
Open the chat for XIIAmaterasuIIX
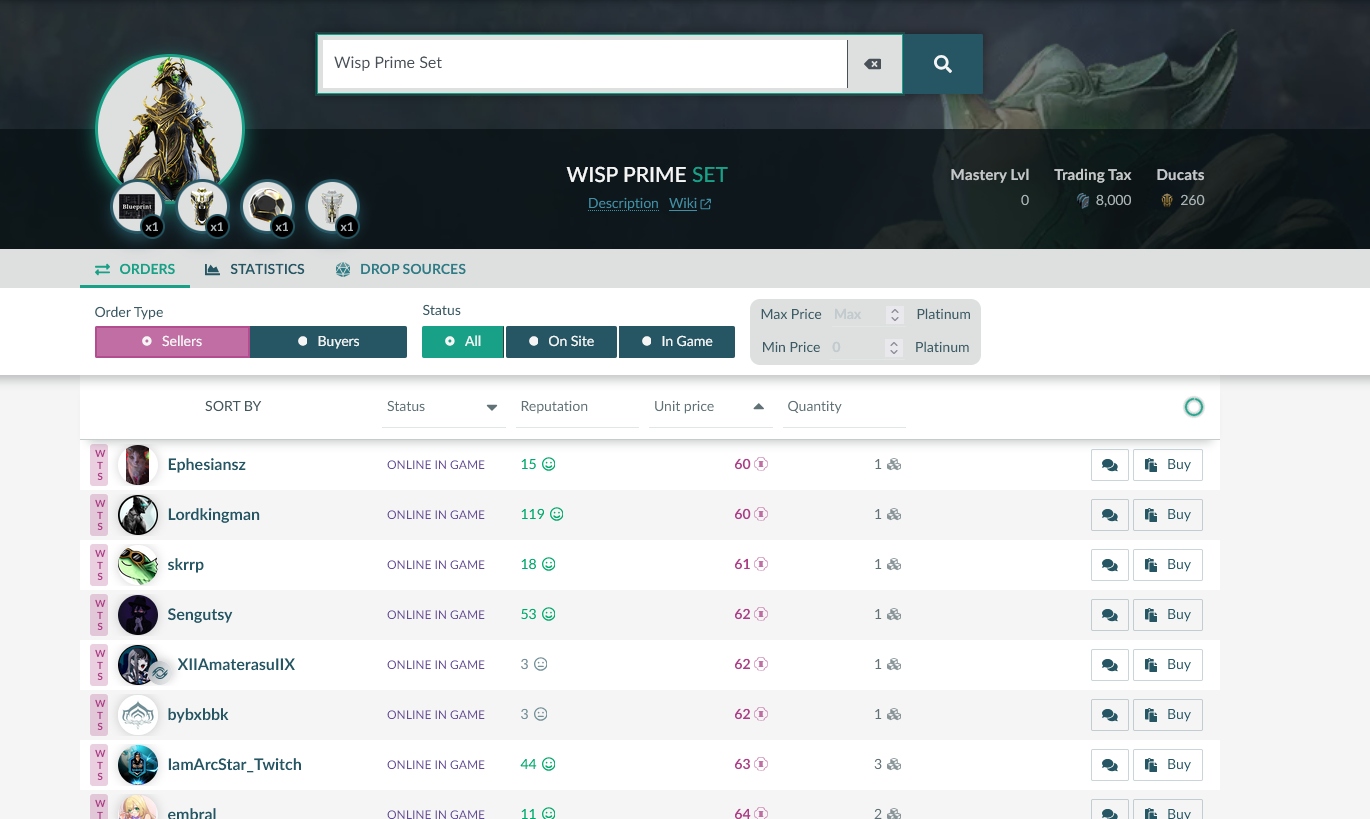[1109, 665]
